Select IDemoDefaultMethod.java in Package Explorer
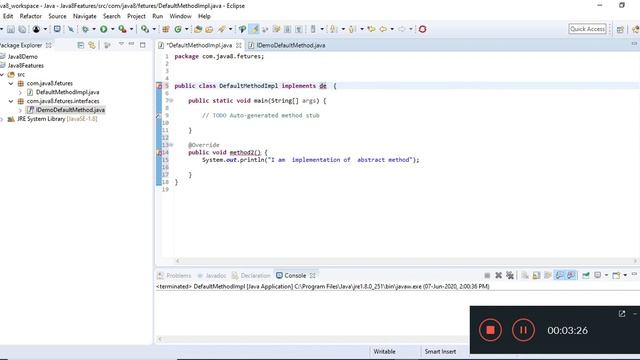640x360 pixels. (66, 110)
